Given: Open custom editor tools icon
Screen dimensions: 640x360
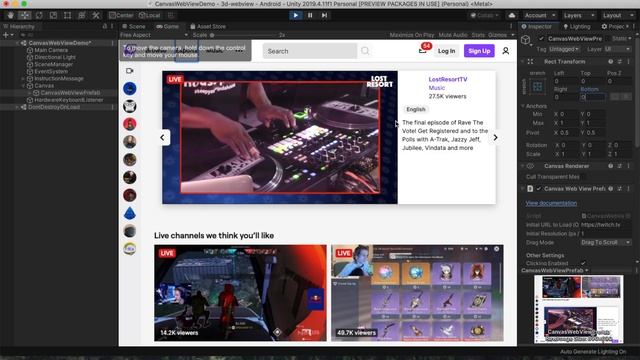Looking at the screenshot, I should [x=96, y=15].
